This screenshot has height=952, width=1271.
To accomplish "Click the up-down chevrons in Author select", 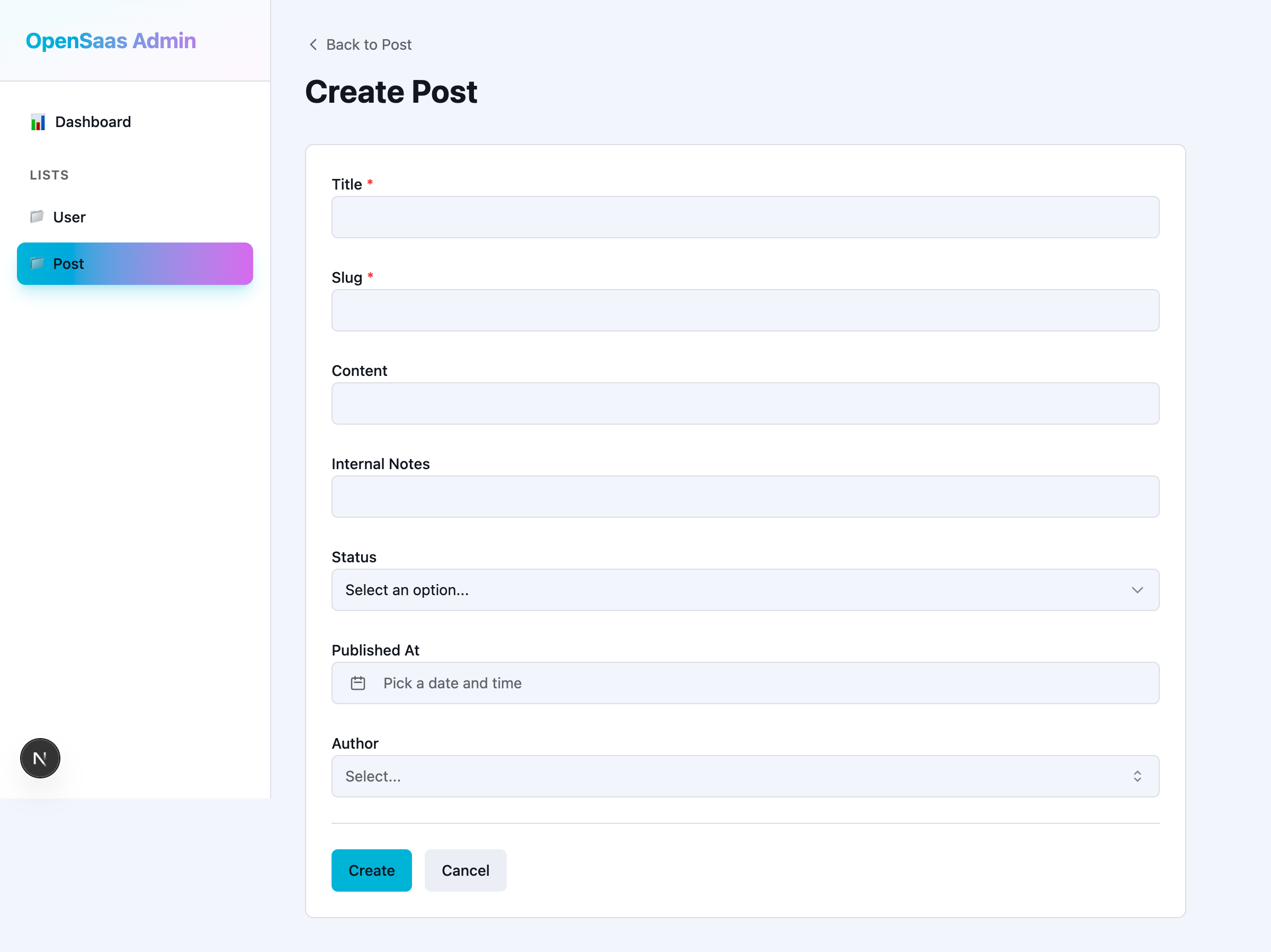I will pyautogui.click(x=1138, y=776).
